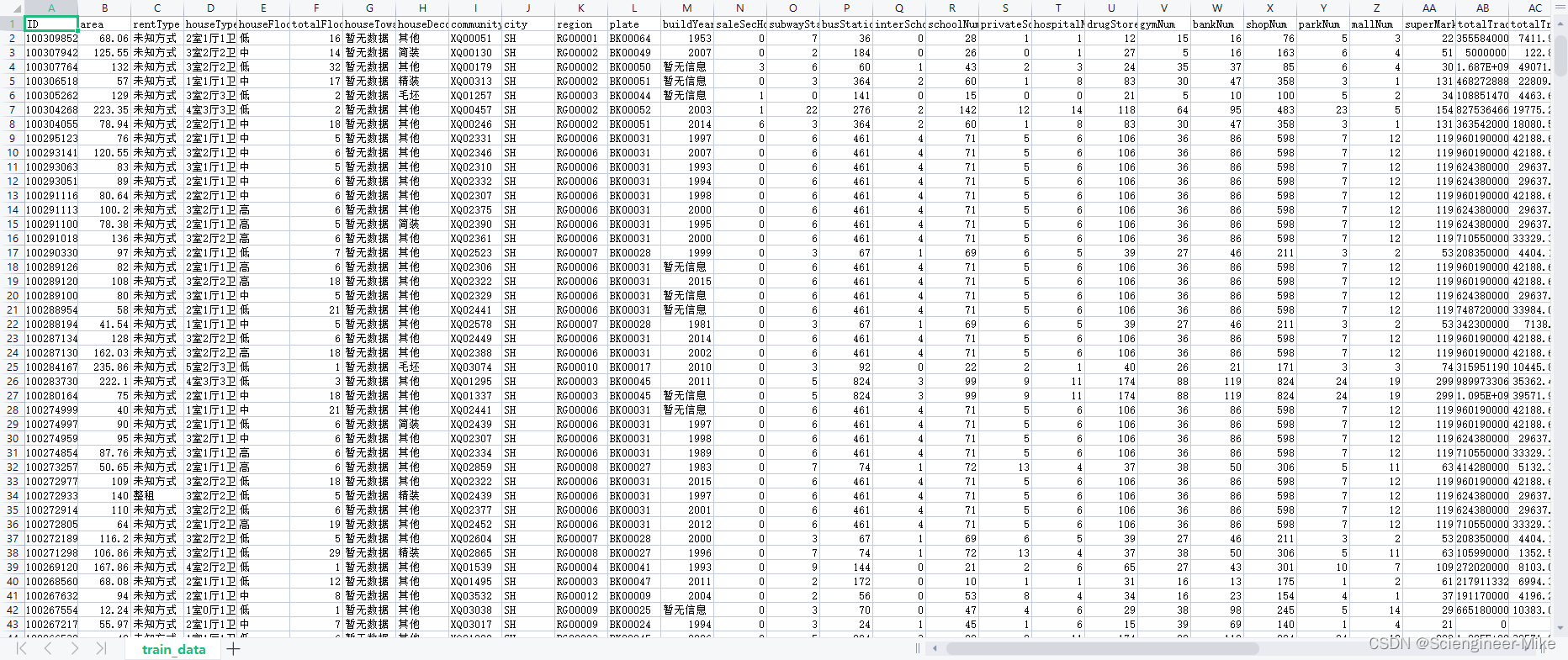Select cell showing 5000000

pos(1482,52)
